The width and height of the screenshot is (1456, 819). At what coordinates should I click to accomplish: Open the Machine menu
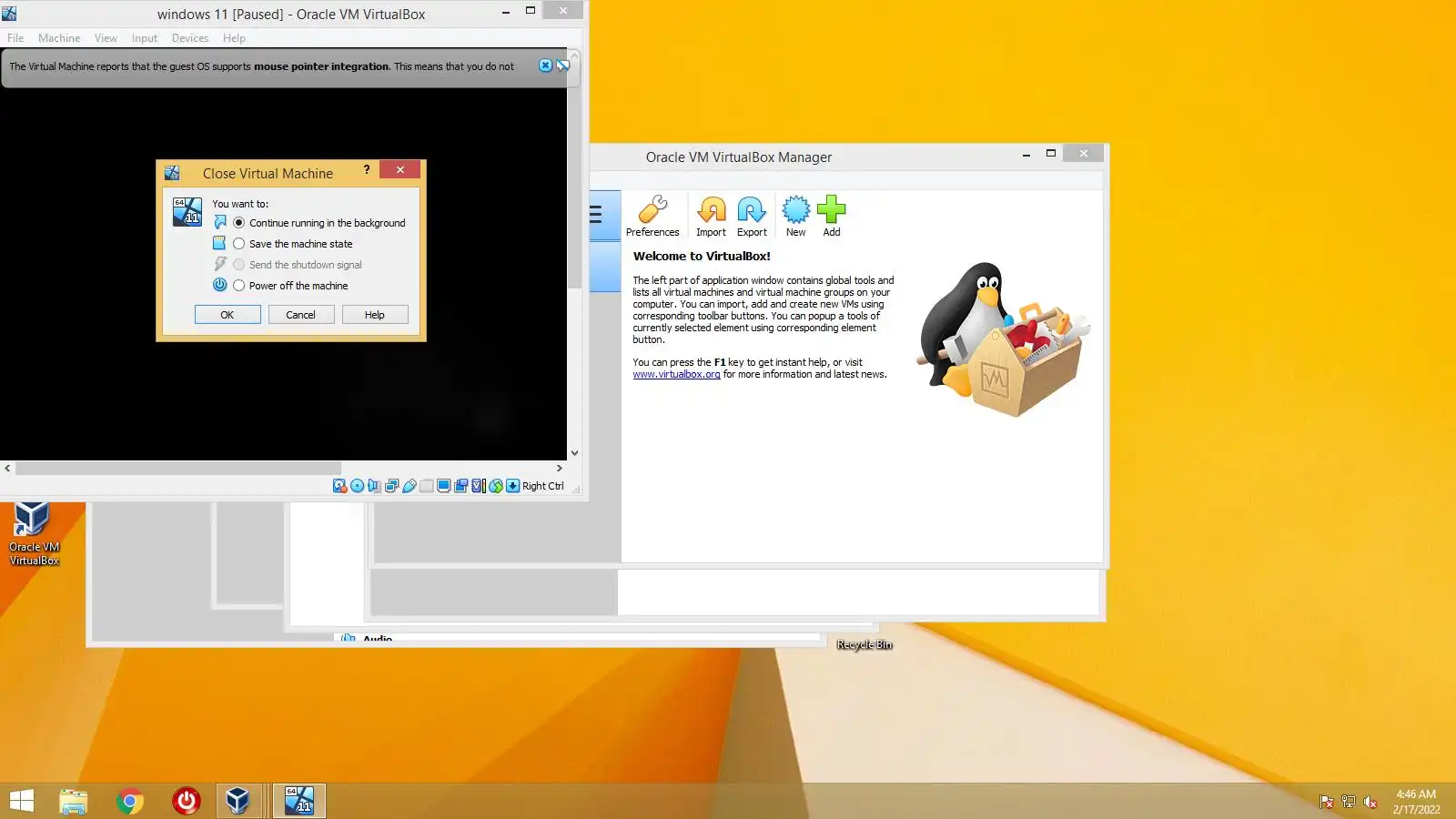(59, 38)
